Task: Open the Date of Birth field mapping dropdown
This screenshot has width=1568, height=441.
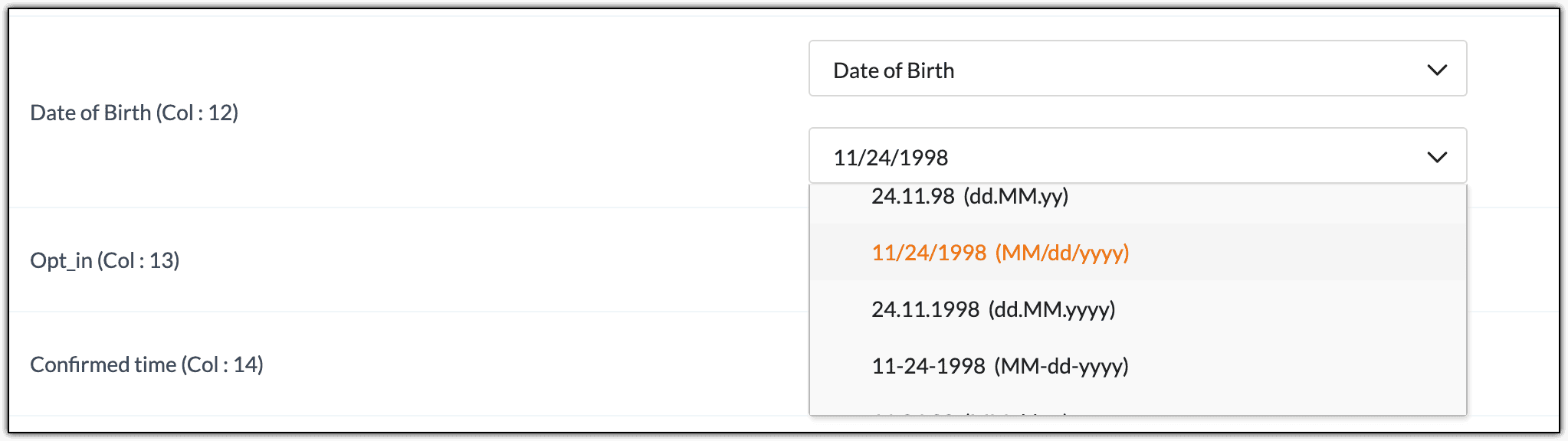Action: point(1137,69)
